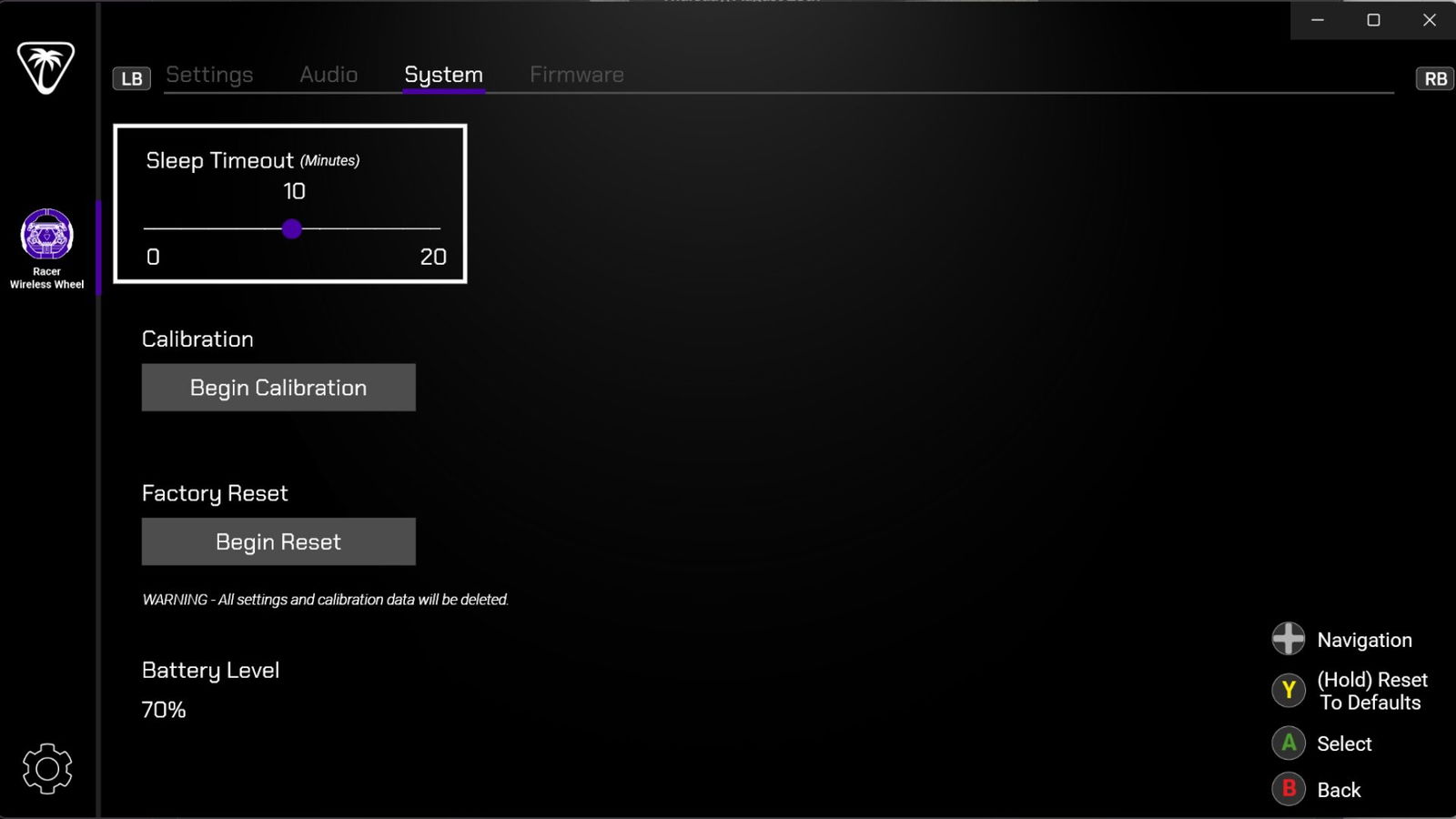1456x819 pixels.
Task: Click the Select label
Action: tap(1344, 743)
